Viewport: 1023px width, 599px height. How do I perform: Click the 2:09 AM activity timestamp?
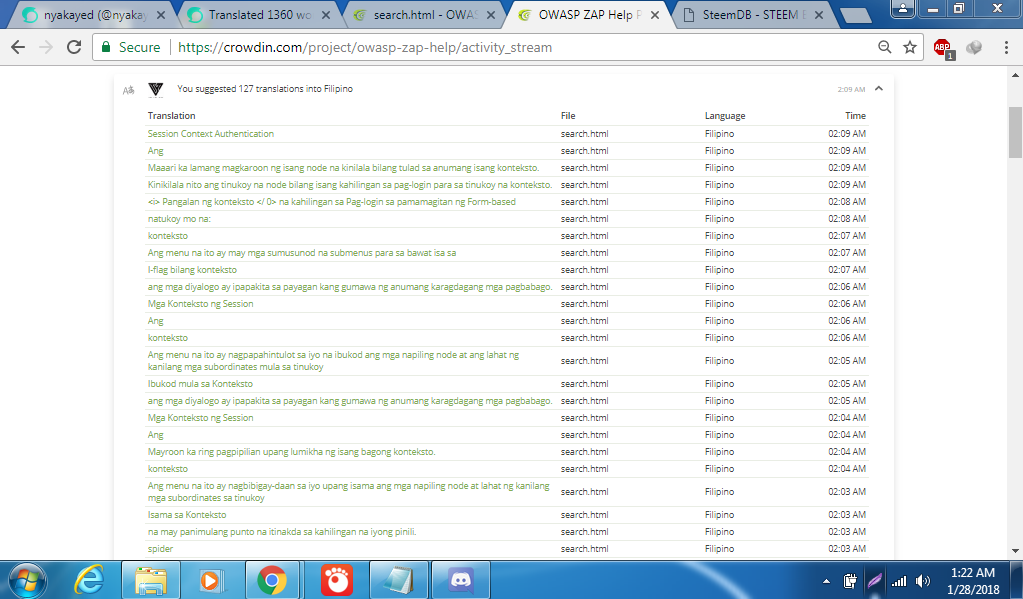[x=851, y=89]
